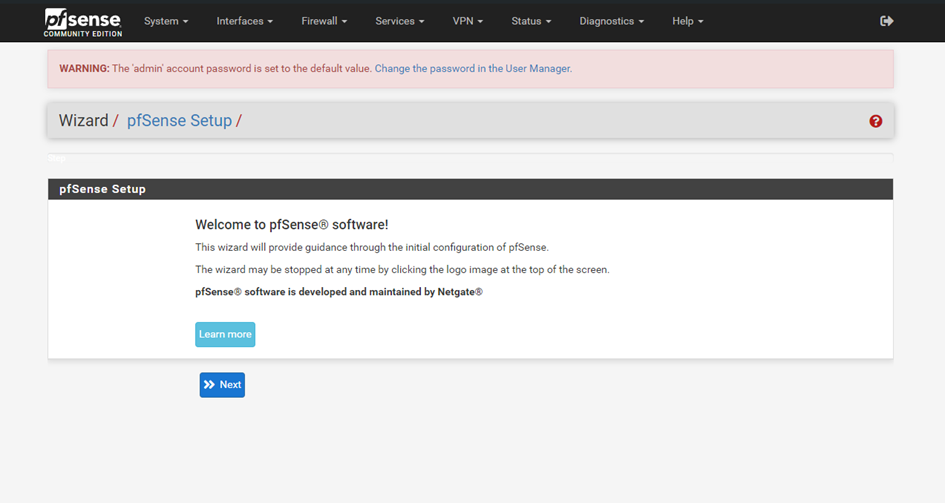The height and width of the screenshot is (503, 945).
Task: Open the red help question mark icon
Action: 876,121
